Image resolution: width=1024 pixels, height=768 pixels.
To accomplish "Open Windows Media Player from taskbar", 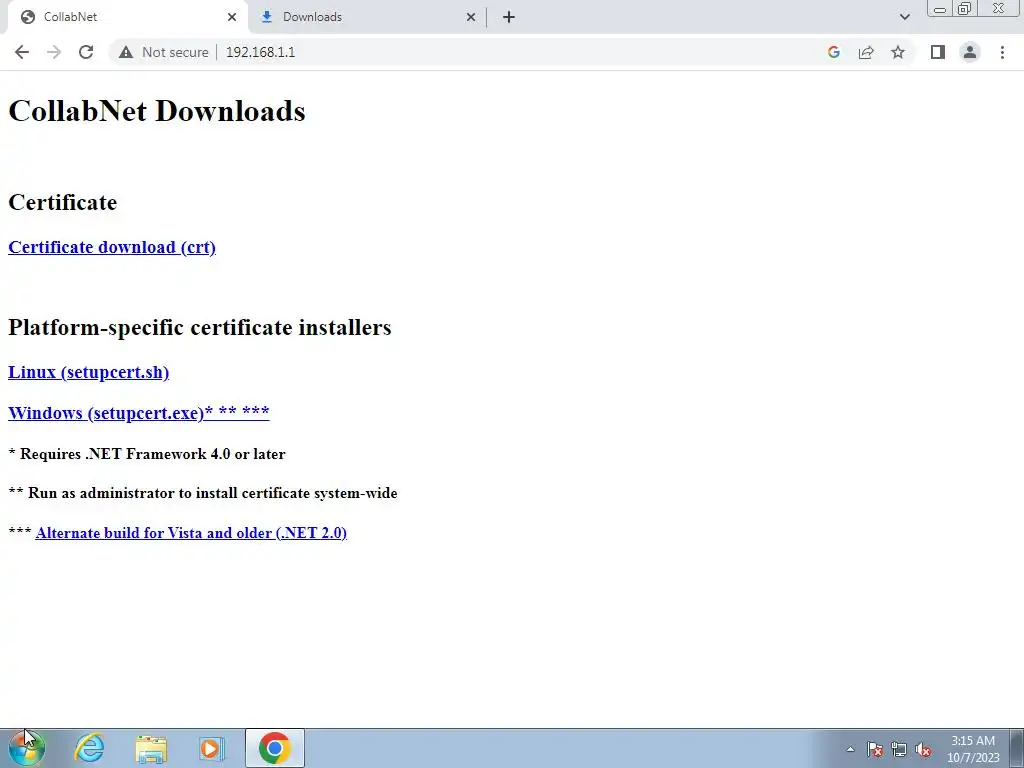I will click(x=212, y=748).
